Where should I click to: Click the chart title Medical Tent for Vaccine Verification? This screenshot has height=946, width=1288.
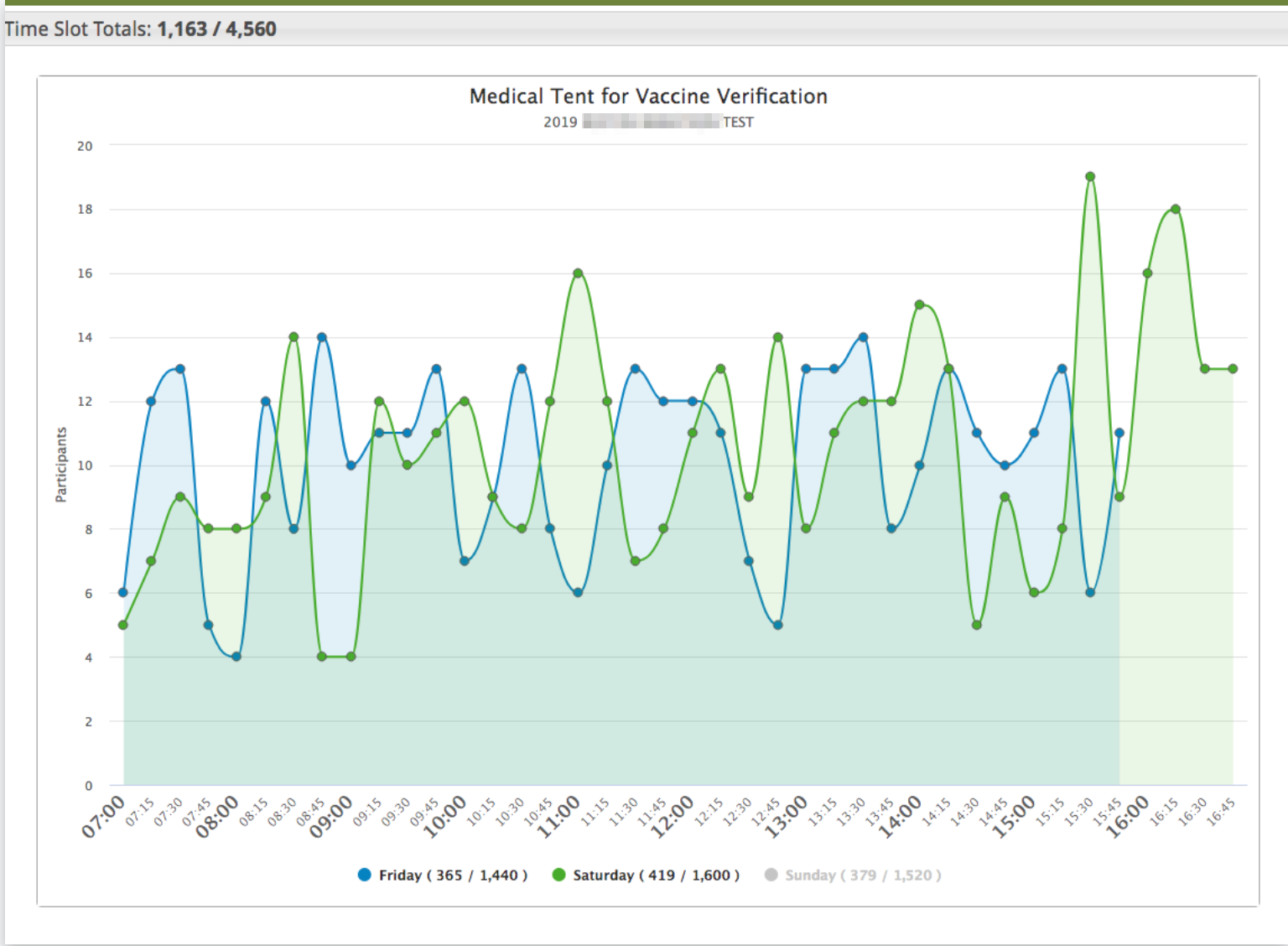(x=648, y=96)
